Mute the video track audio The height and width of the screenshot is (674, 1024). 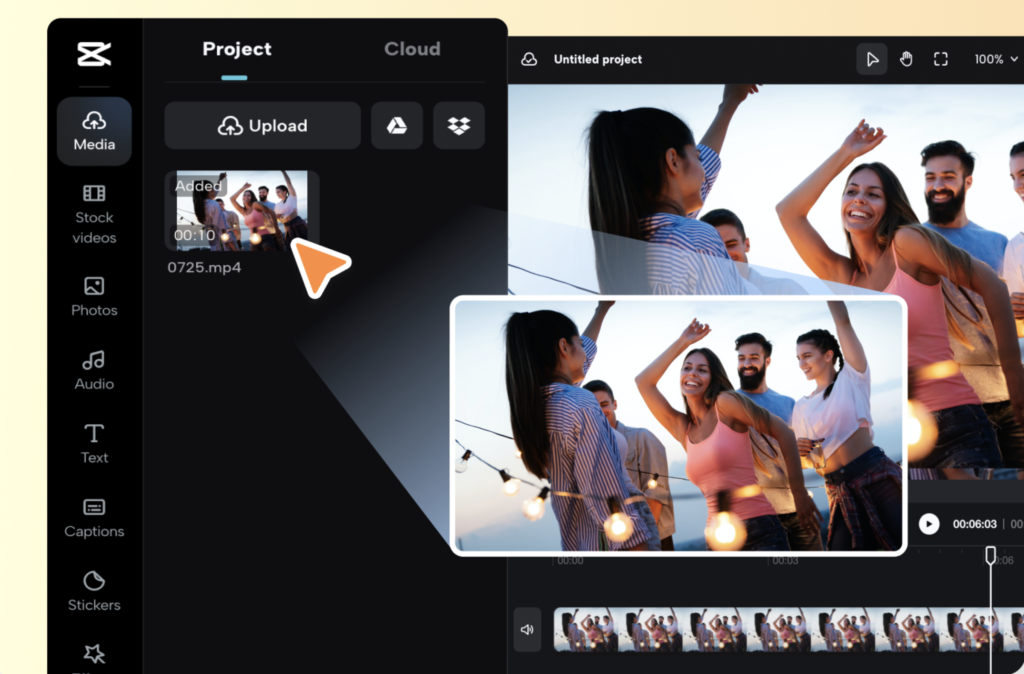(527, 630)
